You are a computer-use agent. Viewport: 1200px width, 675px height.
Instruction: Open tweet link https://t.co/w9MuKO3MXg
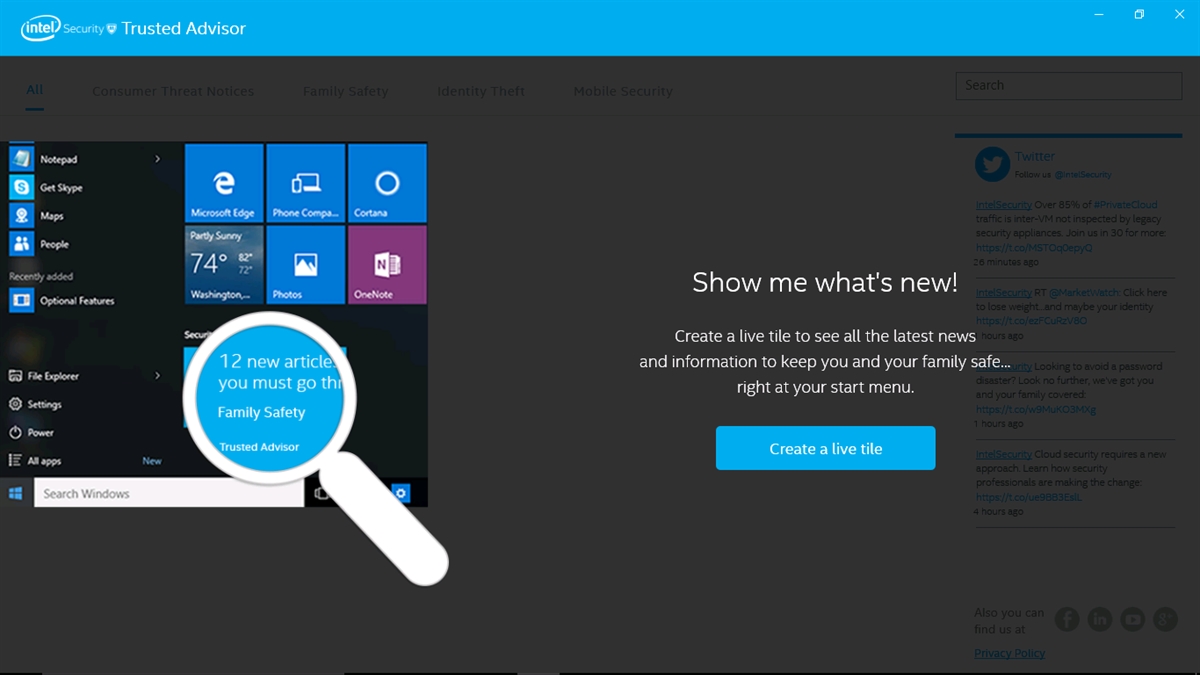point(1036,409)
